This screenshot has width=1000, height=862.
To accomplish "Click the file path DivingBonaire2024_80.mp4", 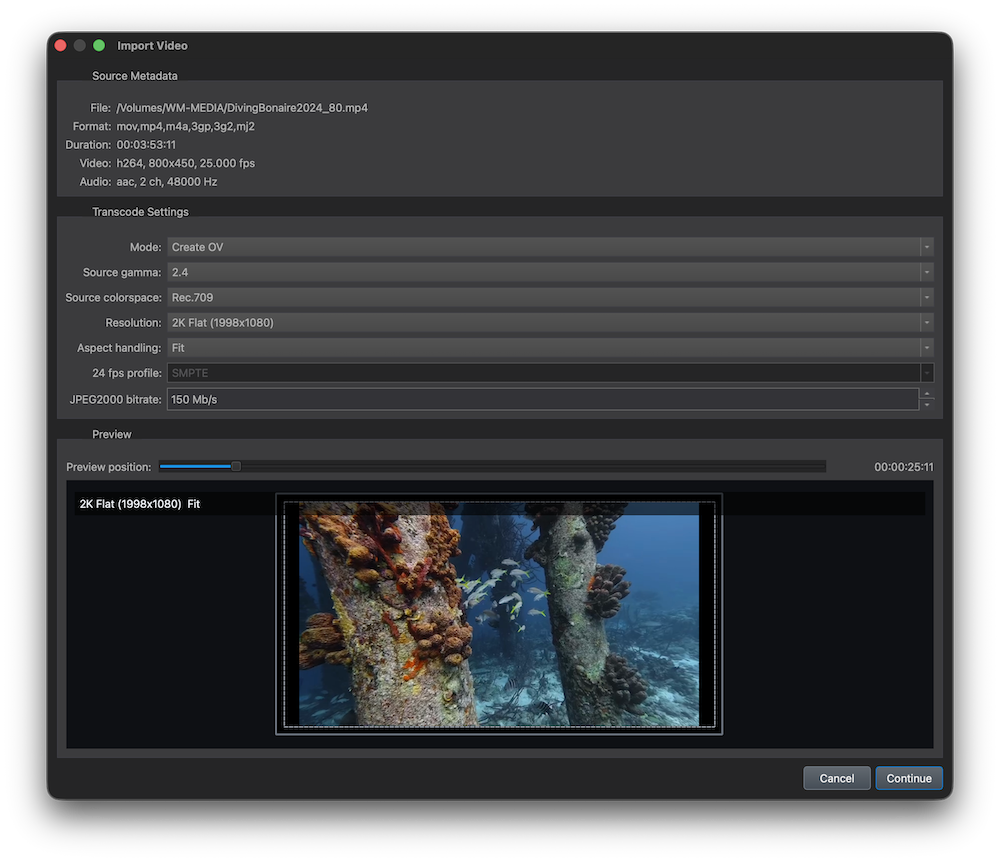I will tap(242, 108).
